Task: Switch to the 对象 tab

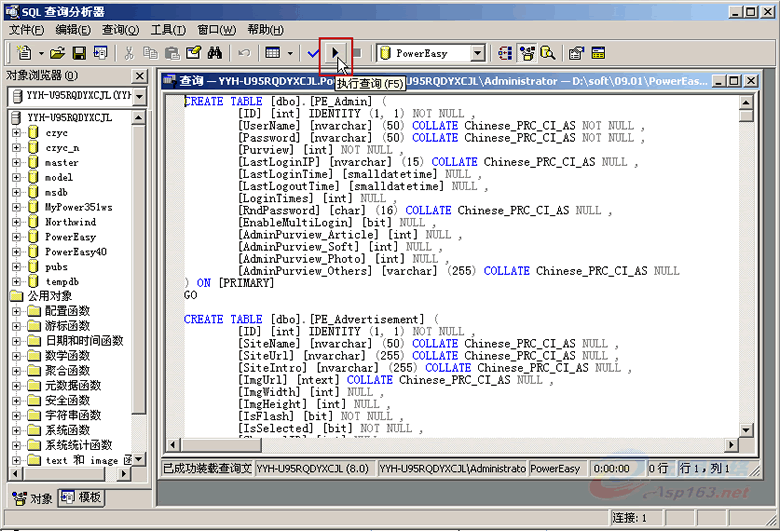Action: pos(33,498)
